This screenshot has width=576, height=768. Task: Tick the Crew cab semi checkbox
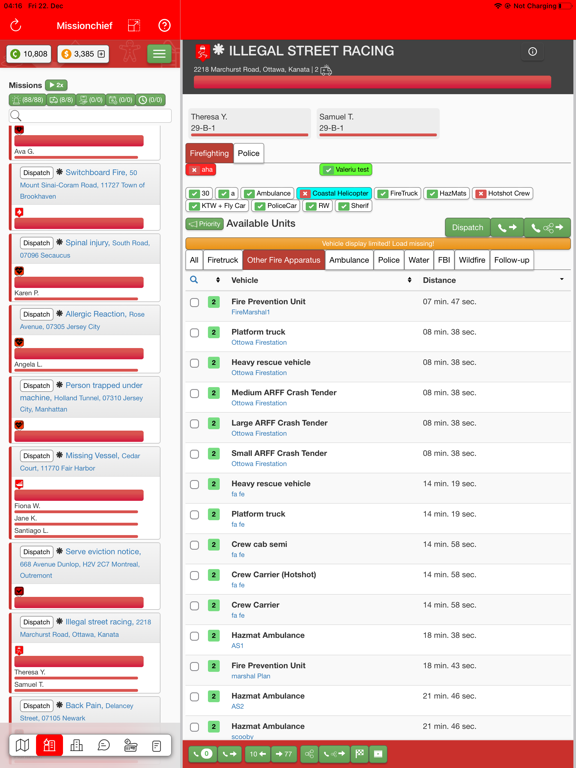click(194, 545)
